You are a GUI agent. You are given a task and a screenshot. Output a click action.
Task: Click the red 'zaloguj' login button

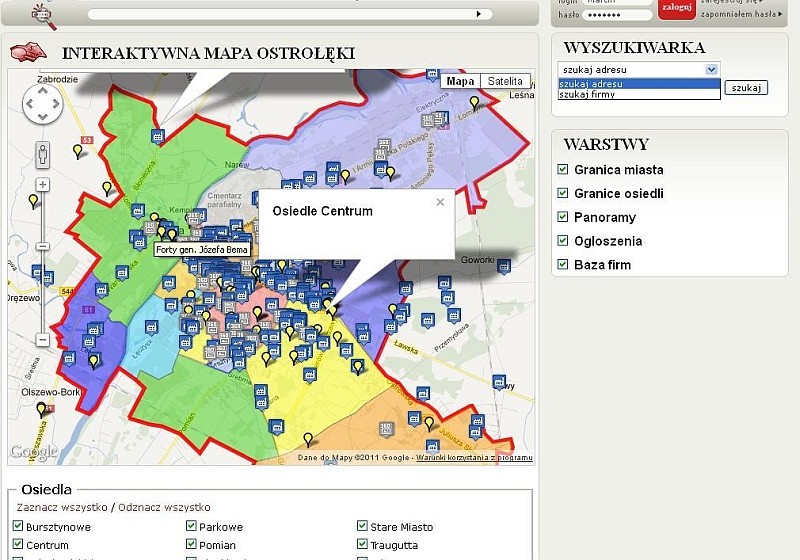pos(677,8)
